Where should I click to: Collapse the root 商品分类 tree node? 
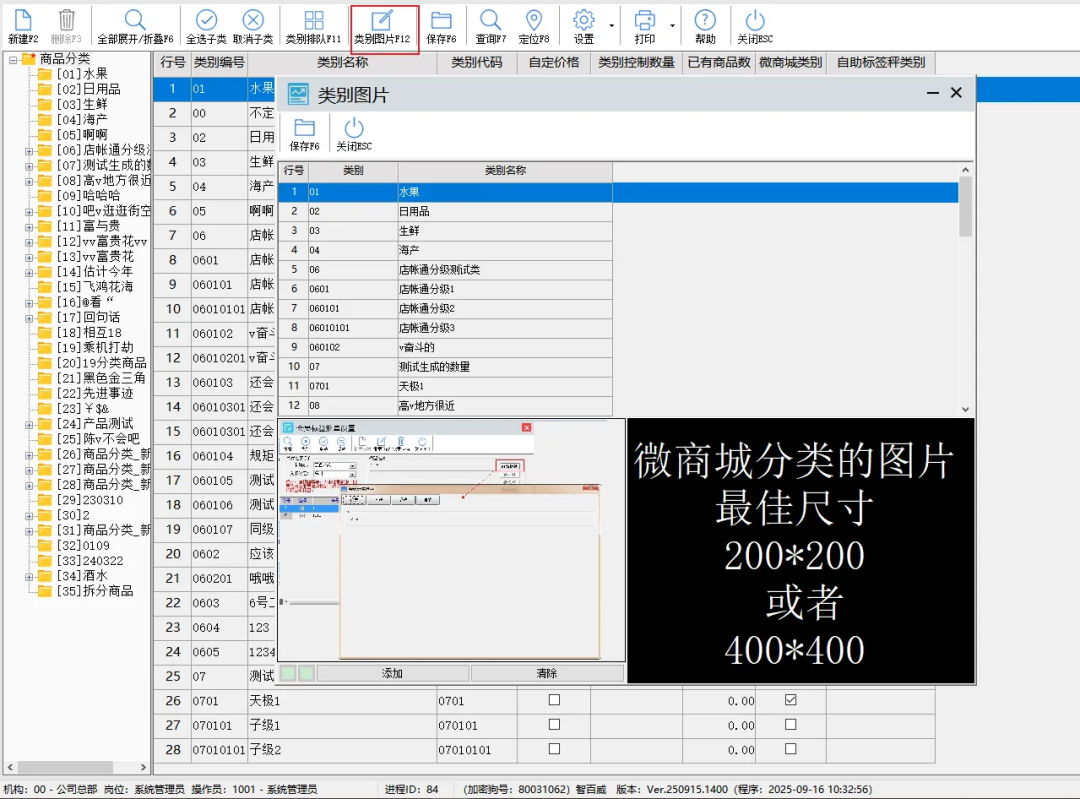coord(13,59)
